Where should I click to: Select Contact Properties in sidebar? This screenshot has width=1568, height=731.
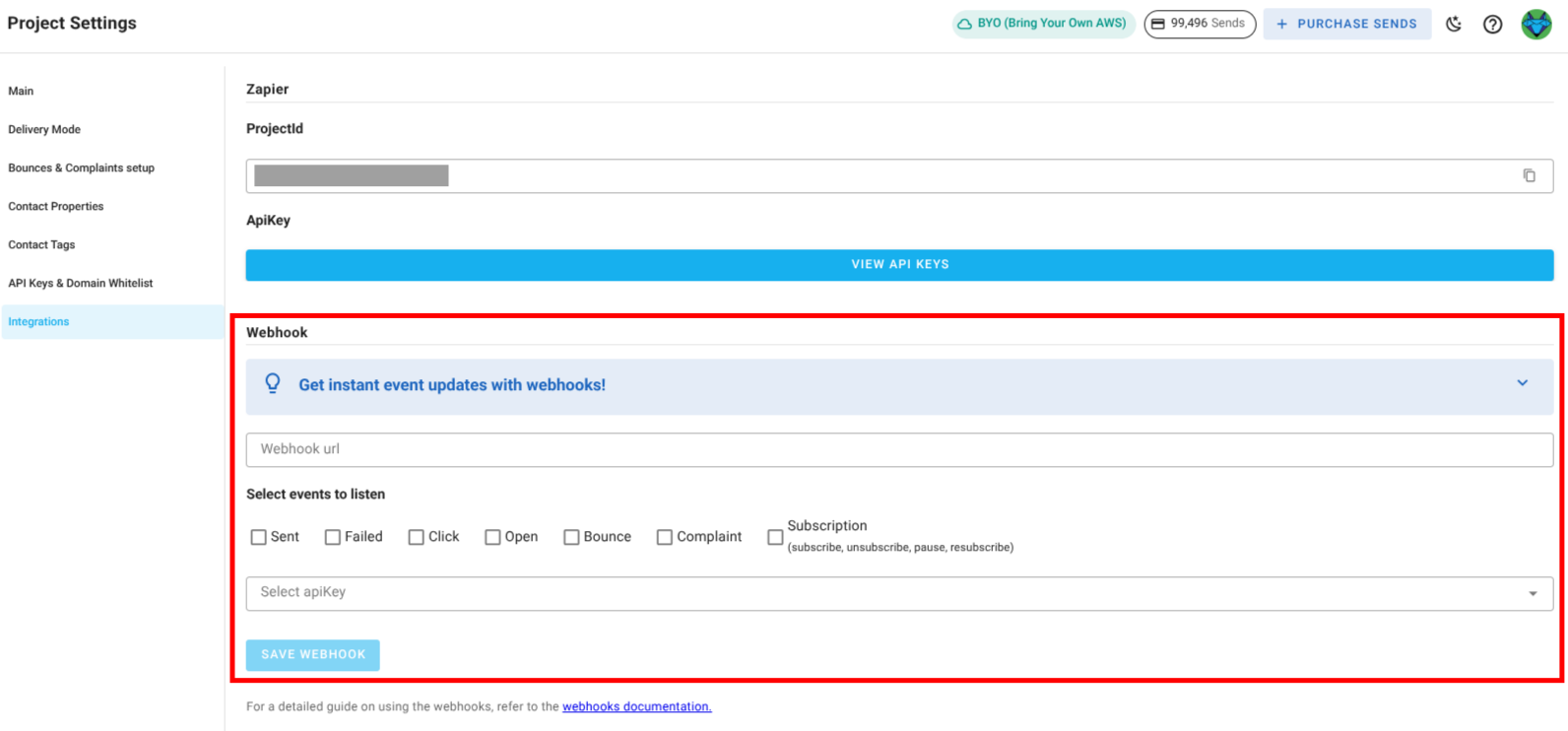[56, 206]
